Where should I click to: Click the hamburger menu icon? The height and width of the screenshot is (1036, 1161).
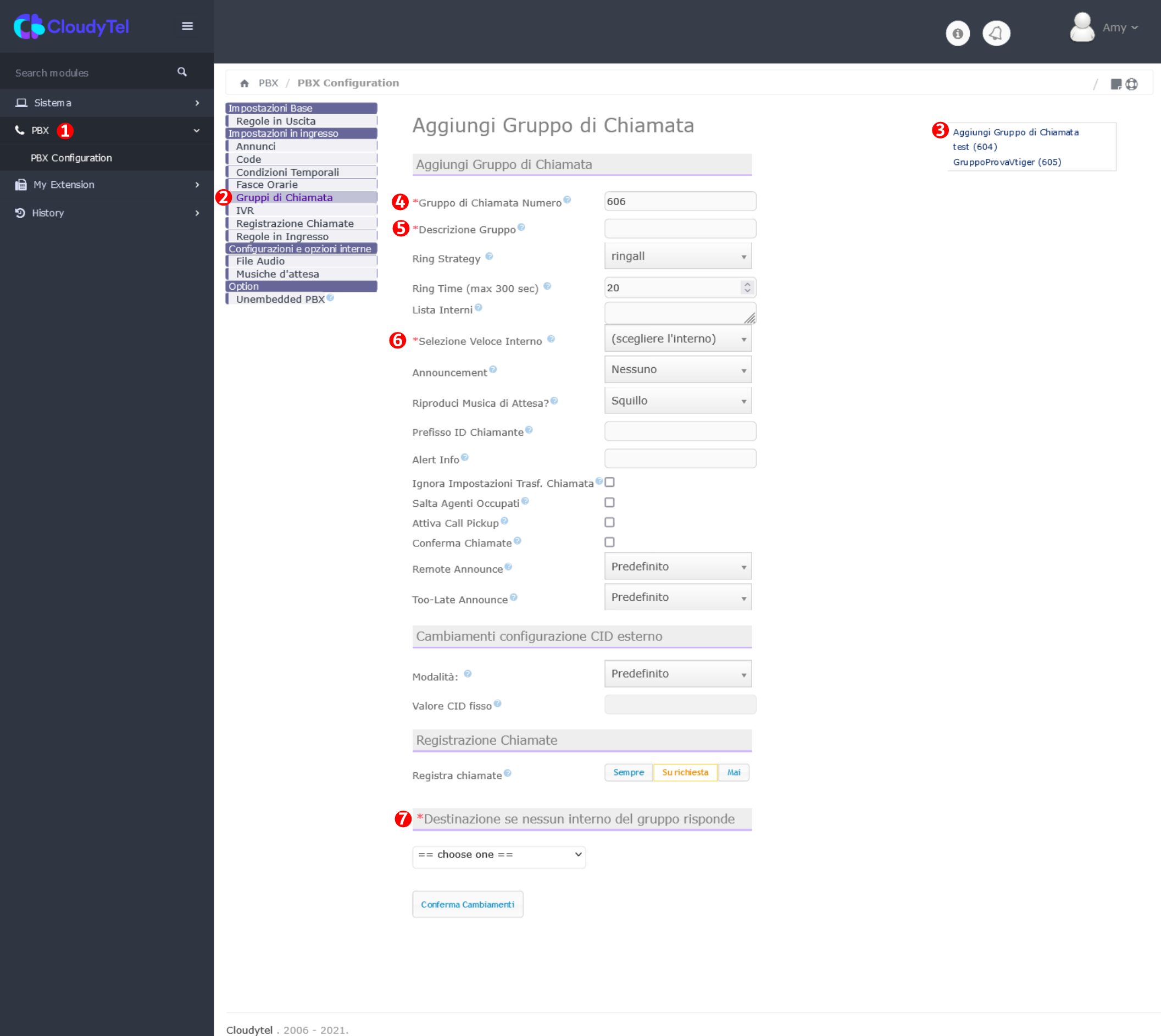point(187,26)
